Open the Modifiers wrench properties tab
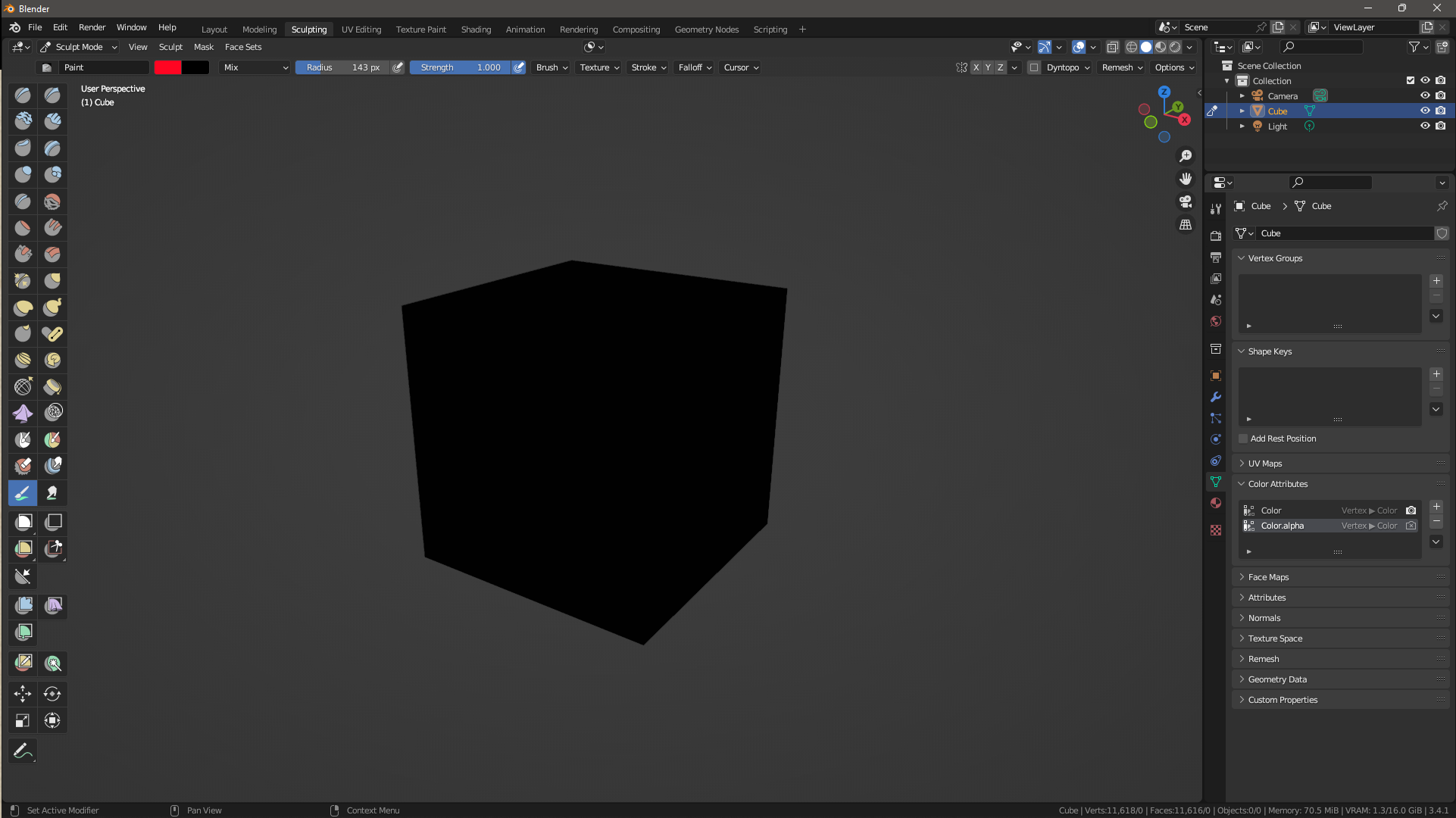 pos(1216,397)
